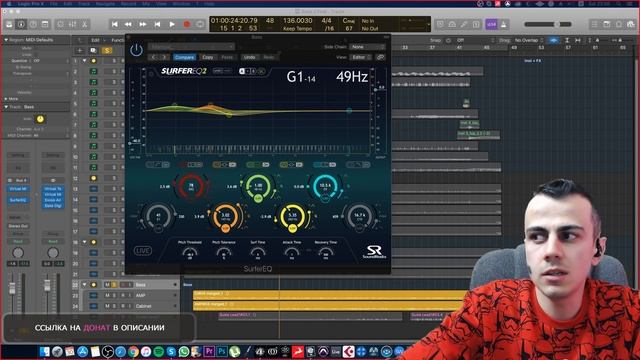This screenshot has height=360, width=640.
Task: Toggle Cycle mode button
Action: pyautogui.click(x=200, y=24)
